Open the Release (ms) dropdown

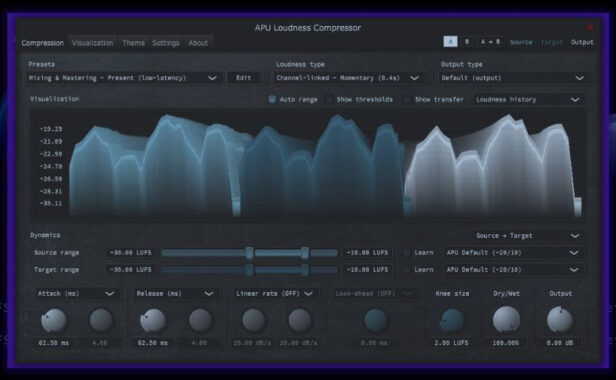tap(175, 294)
